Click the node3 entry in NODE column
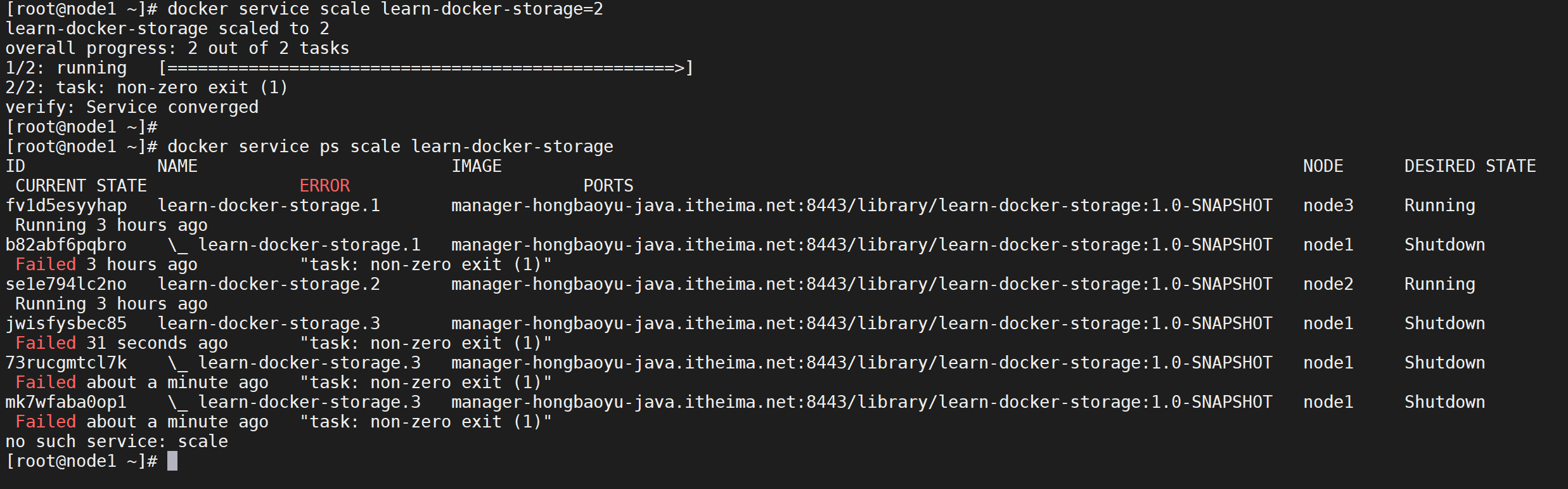 point(1328,205)
